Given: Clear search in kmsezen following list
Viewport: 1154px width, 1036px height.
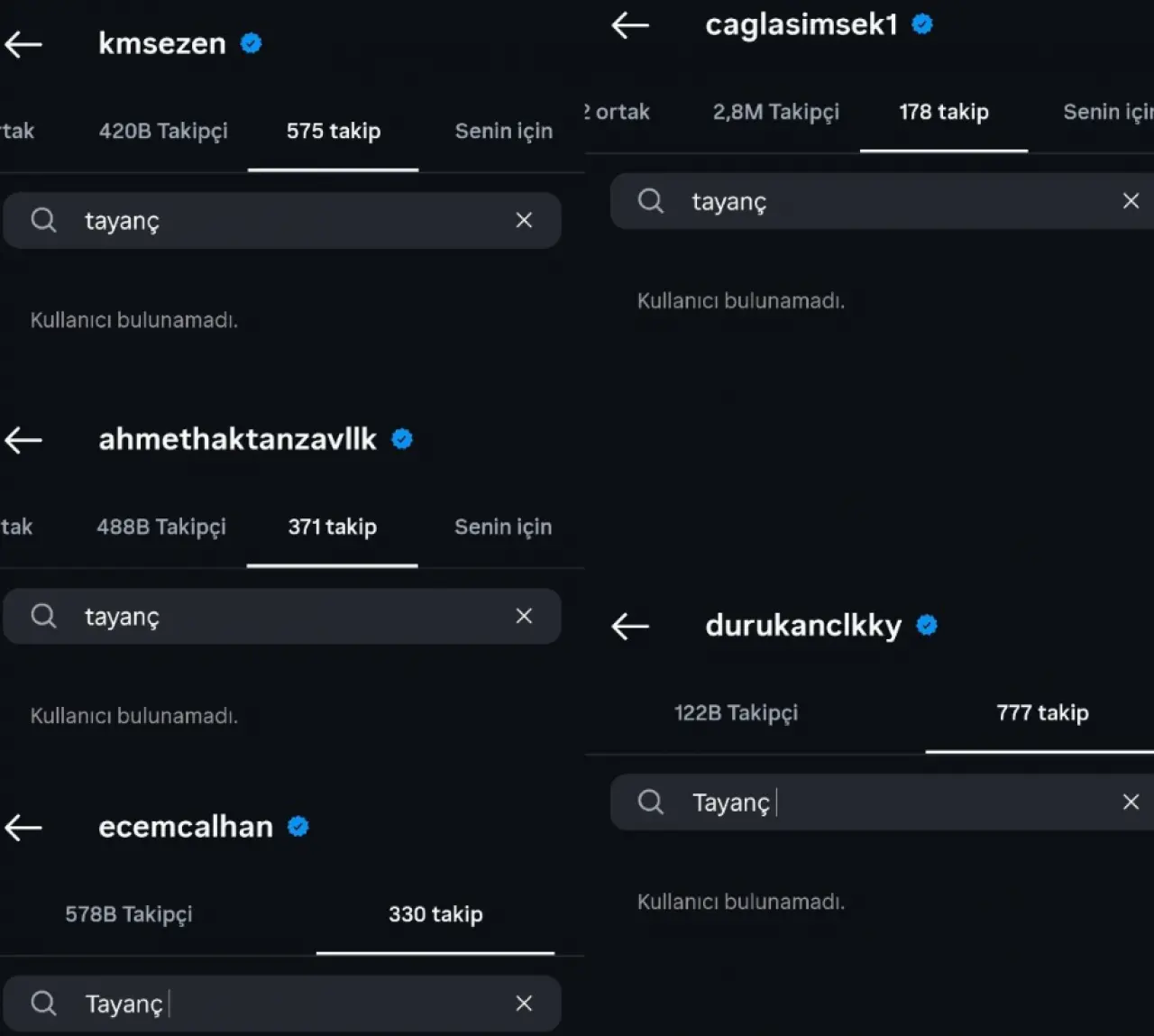Looking at the screenshot, I should click(524, 220).
